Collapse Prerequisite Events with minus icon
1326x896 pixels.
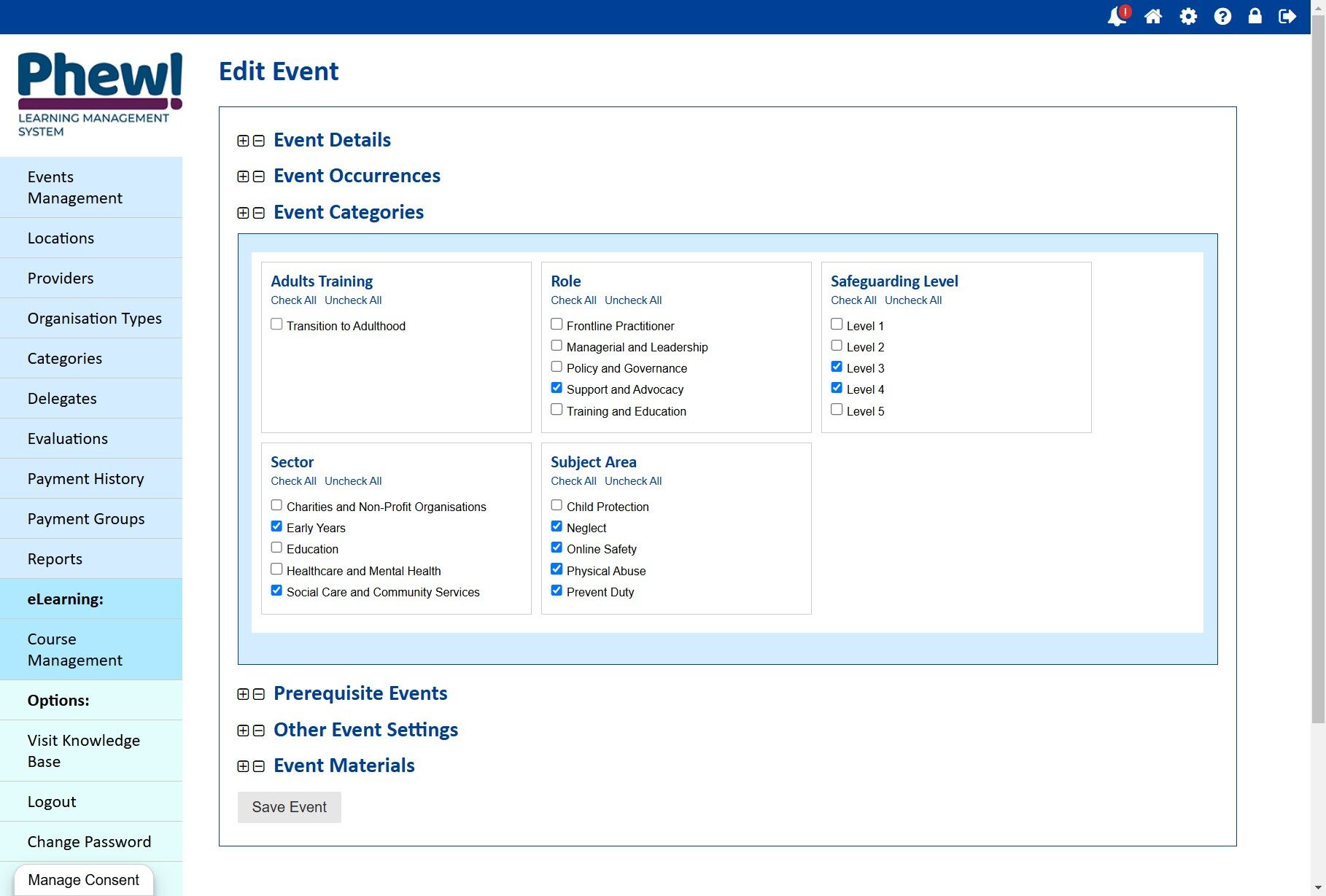[x=258, y=694]
